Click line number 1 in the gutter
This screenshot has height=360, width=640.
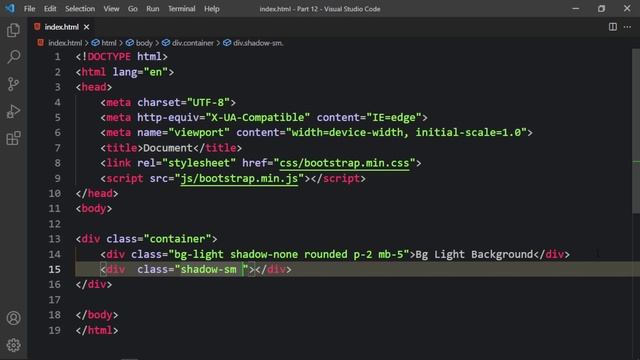point(58,57)
